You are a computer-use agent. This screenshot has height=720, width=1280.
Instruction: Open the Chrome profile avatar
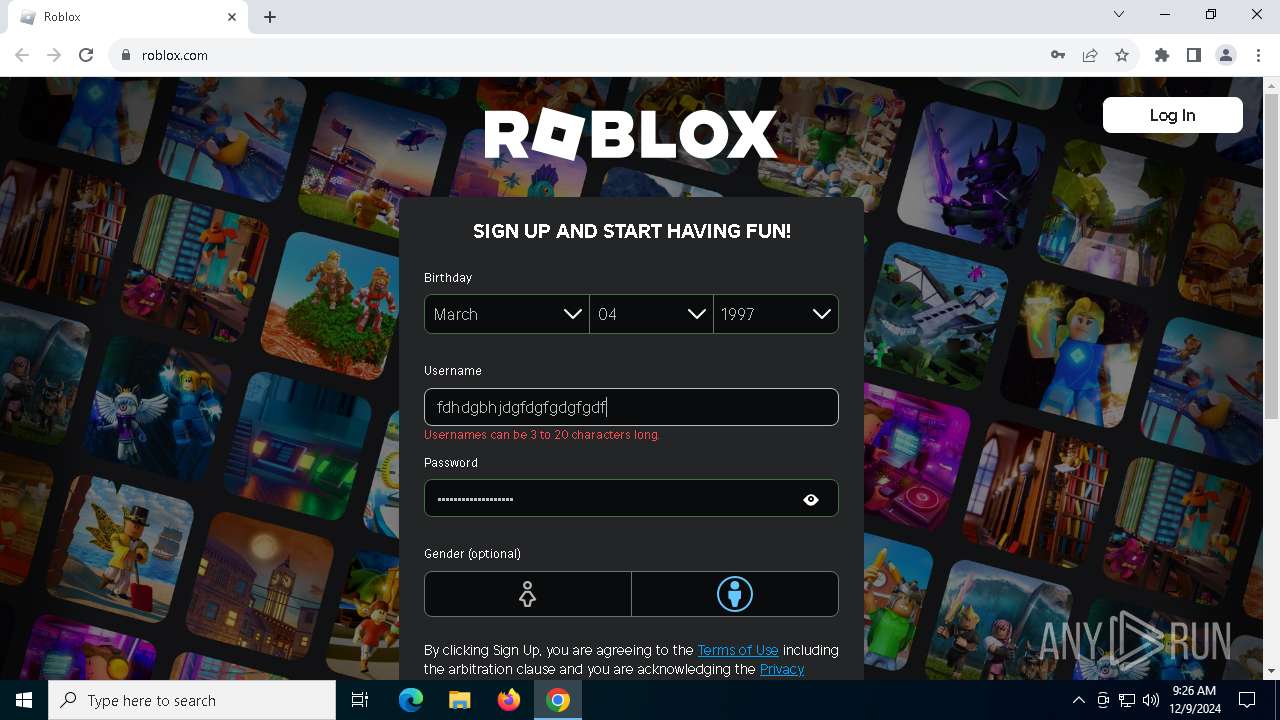[1226, 55]
